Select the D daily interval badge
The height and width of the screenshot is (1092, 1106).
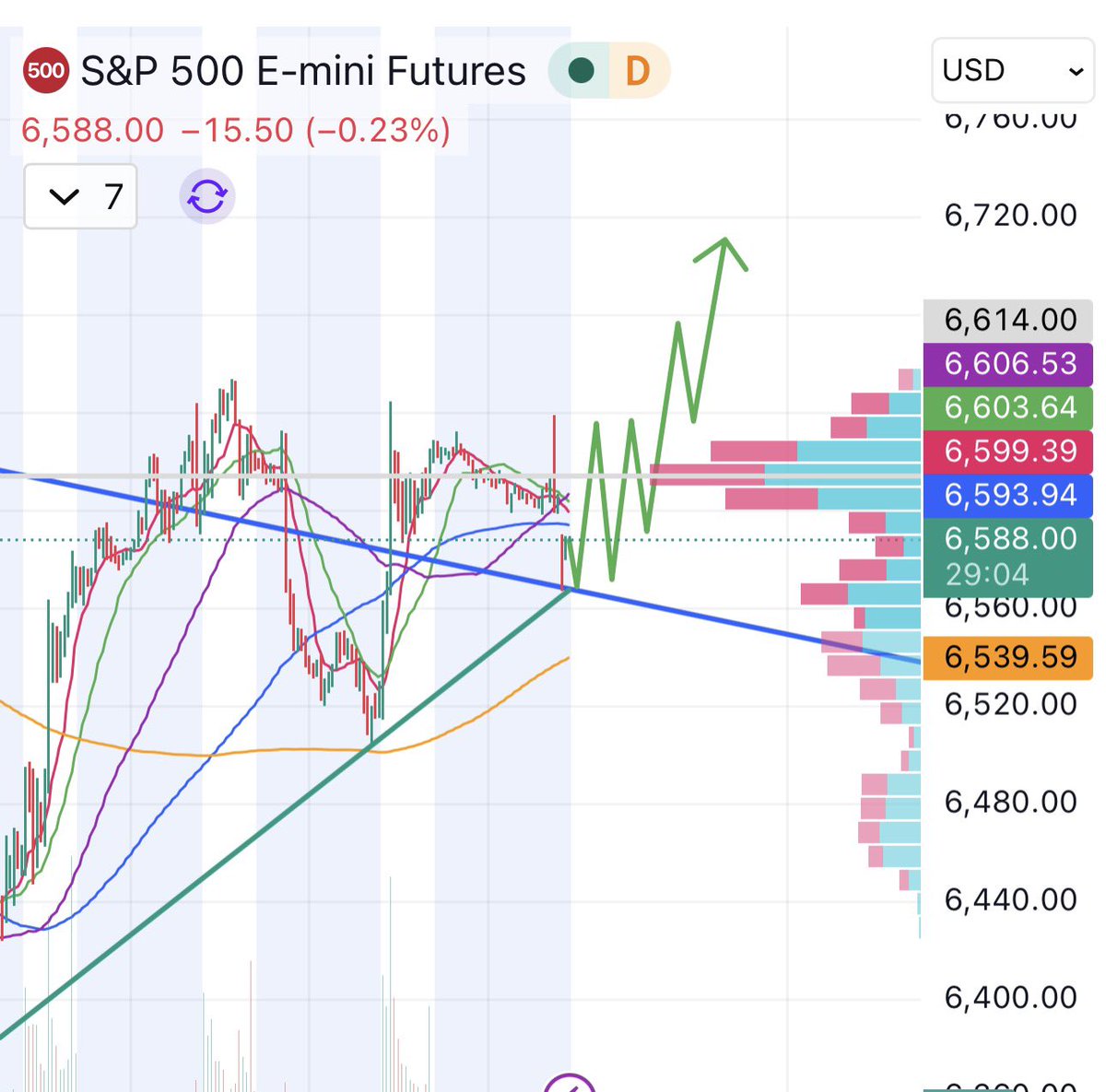click(638, 71)
